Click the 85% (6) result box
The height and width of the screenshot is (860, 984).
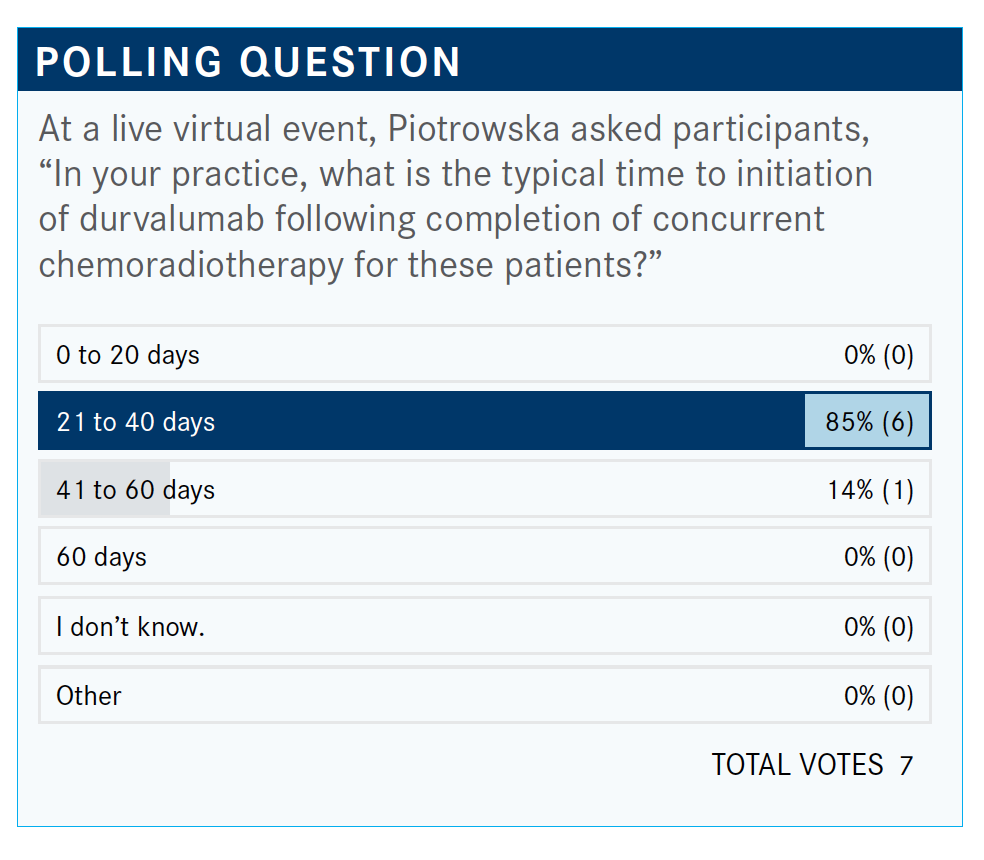pyautogui.click(x=868, y=422)
